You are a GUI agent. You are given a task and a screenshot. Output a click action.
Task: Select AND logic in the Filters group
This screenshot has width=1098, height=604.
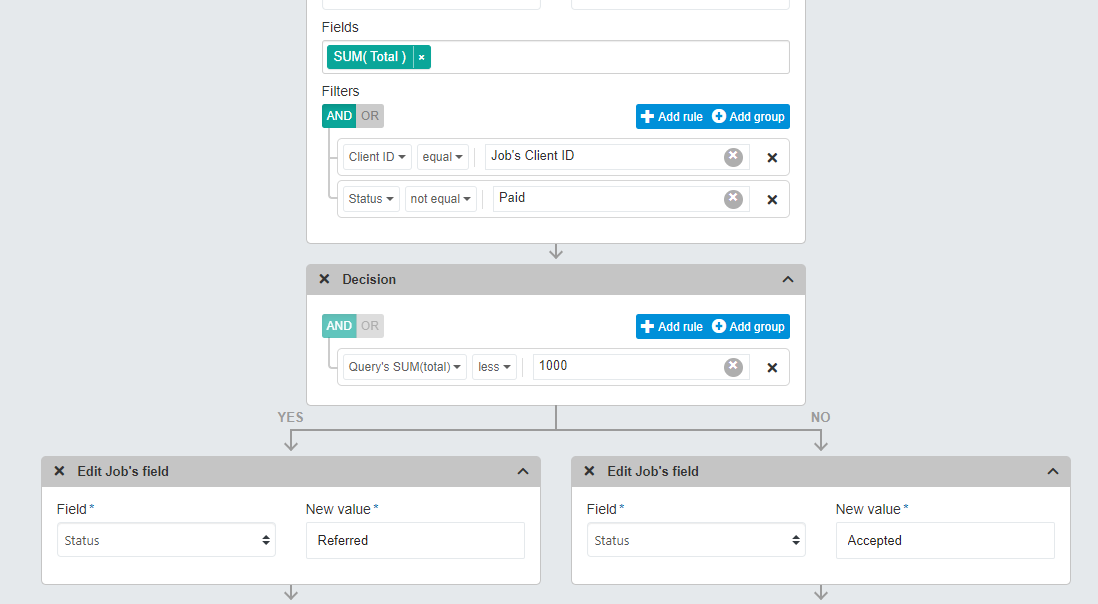point(339,115)
